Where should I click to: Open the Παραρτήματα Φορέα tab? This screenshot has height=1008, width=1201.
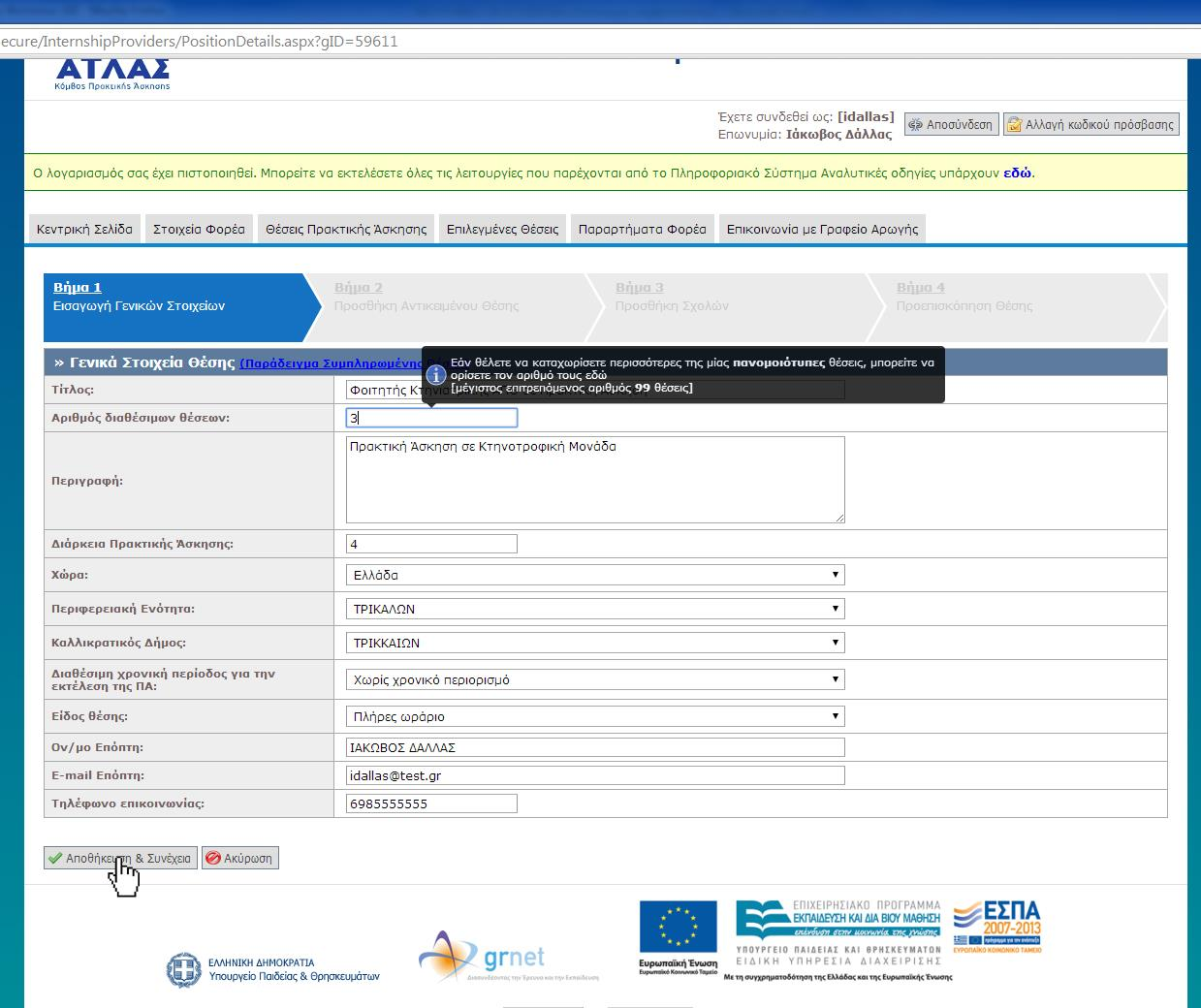coord(643,229)
